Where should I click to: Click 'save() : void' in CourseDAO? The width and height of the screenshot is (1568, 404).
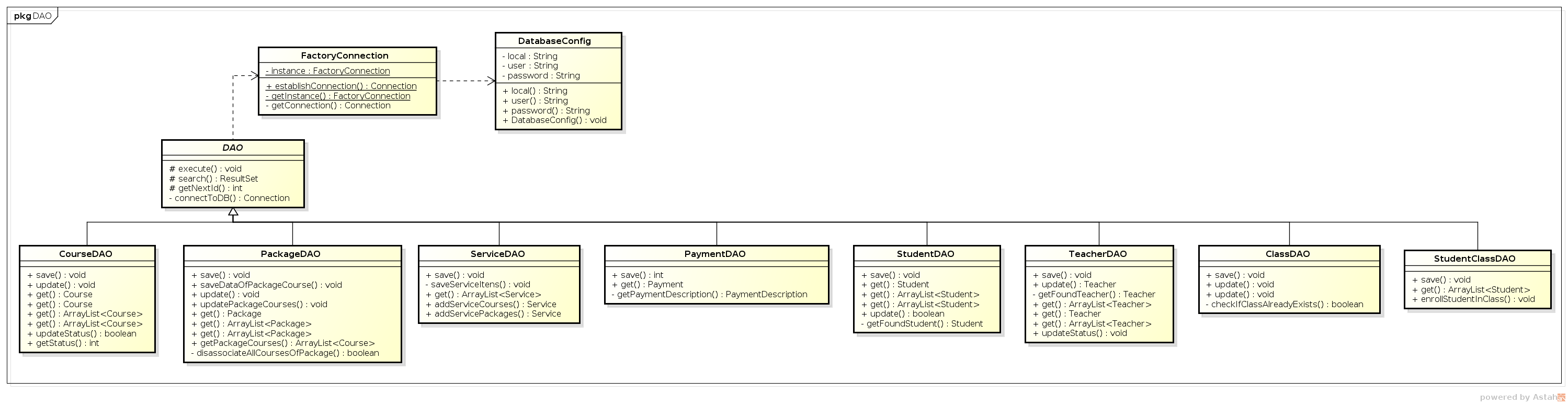tap(56, 275)
